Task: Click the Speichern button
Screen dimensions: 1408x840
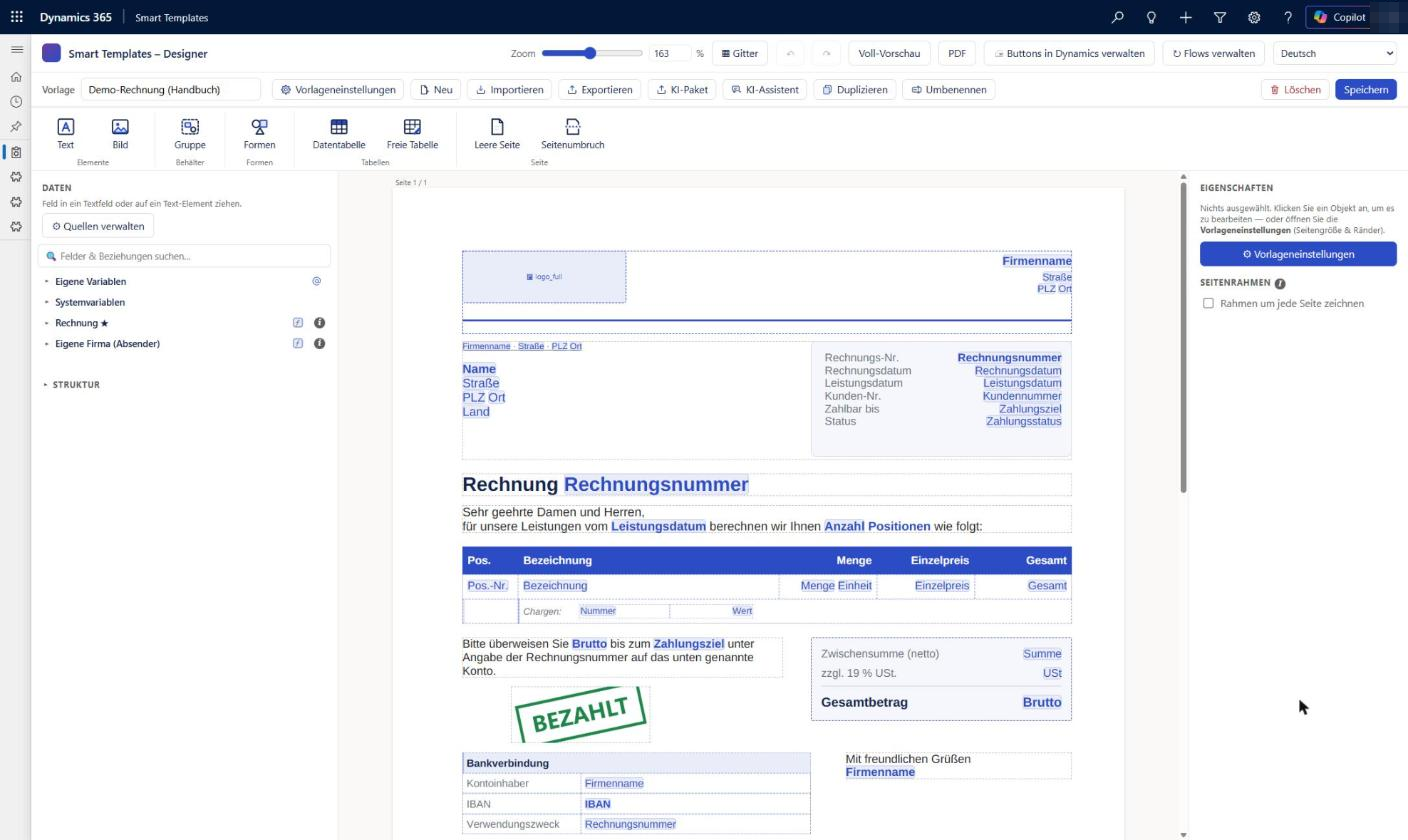Action: 1365,89
